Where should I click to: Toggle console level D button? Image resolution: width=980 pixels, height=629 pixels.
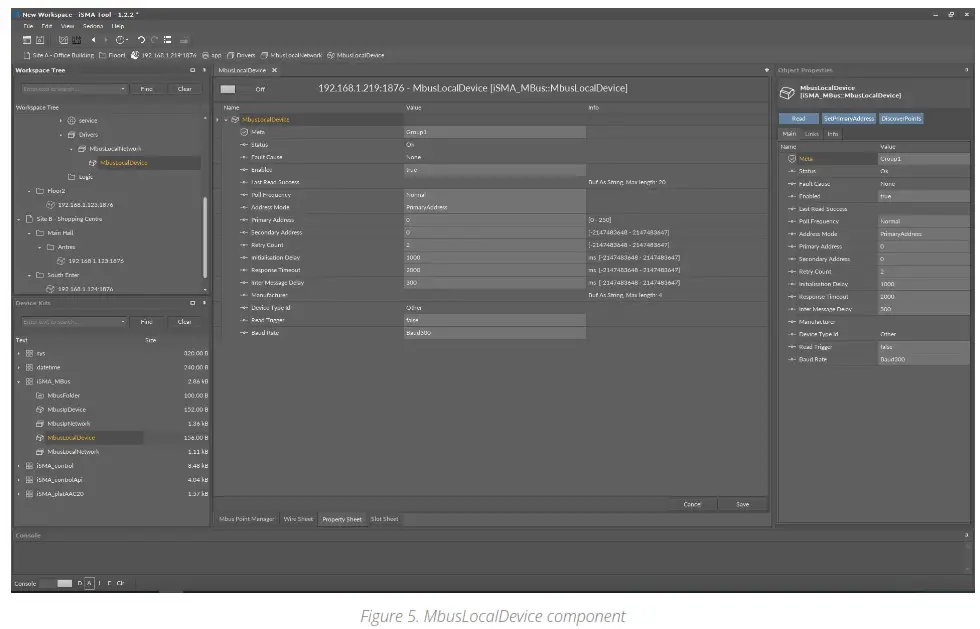(x=79, y=583)
